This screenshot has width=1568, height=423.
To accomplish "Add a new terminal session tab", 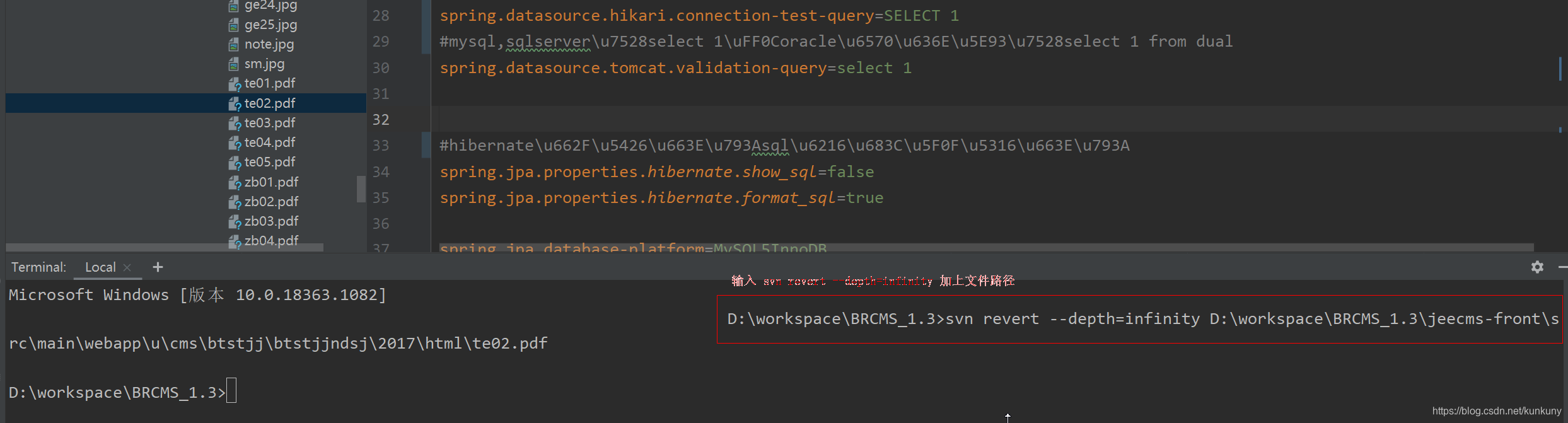I will [158, 267].
